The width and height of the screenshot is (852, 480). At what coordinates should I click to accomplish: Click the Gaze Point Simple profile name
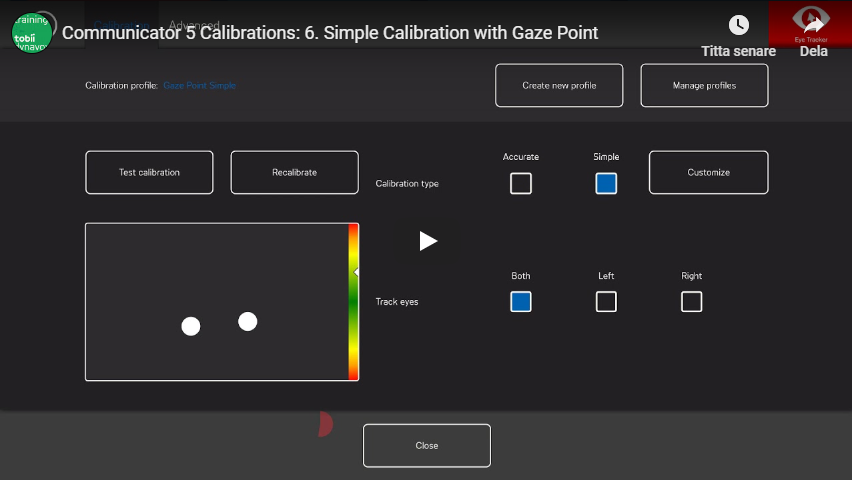click(199, 86)
